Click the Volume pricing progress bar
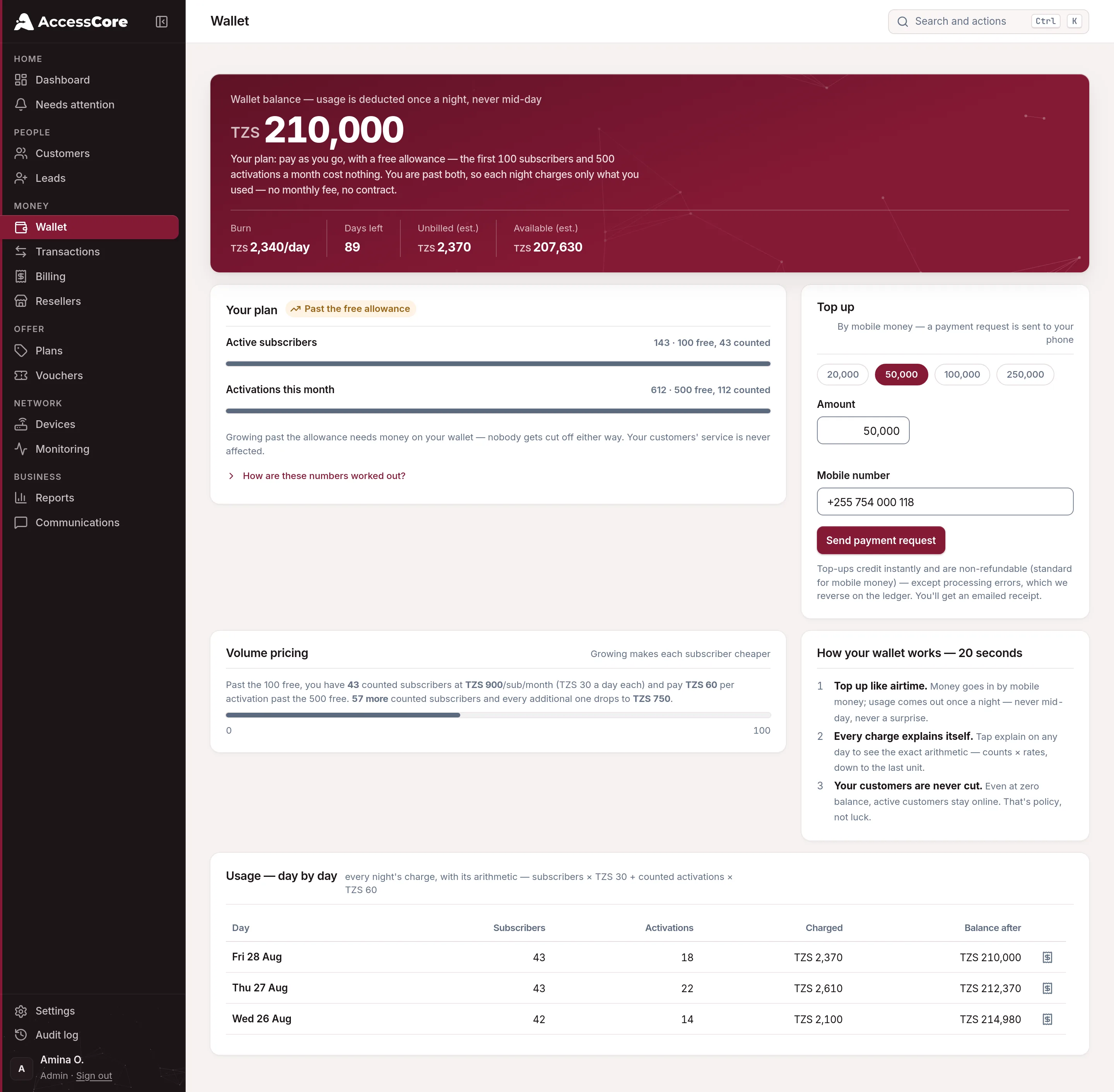Viewport: 1114px width, 1092px height. coord(498,715)
